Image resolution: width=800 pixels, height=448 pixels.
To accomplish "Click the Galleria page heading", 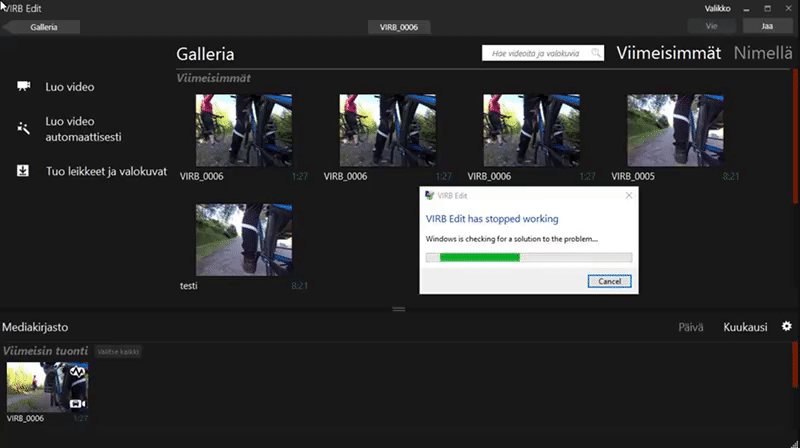I will [x=205, y=54].
